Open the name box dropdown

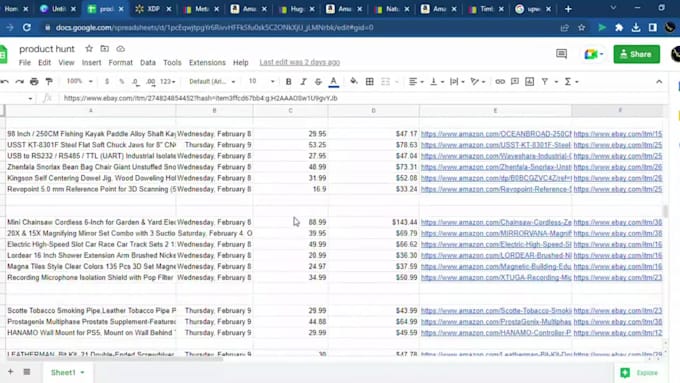tap(30, 98)
